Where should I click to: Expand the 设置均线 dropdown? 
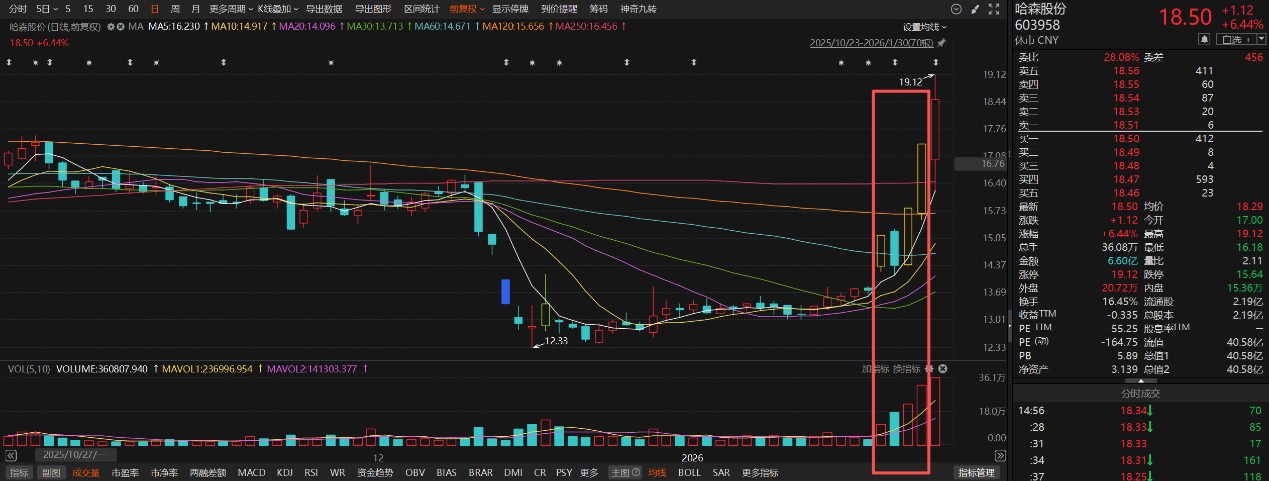click(925, 27)
